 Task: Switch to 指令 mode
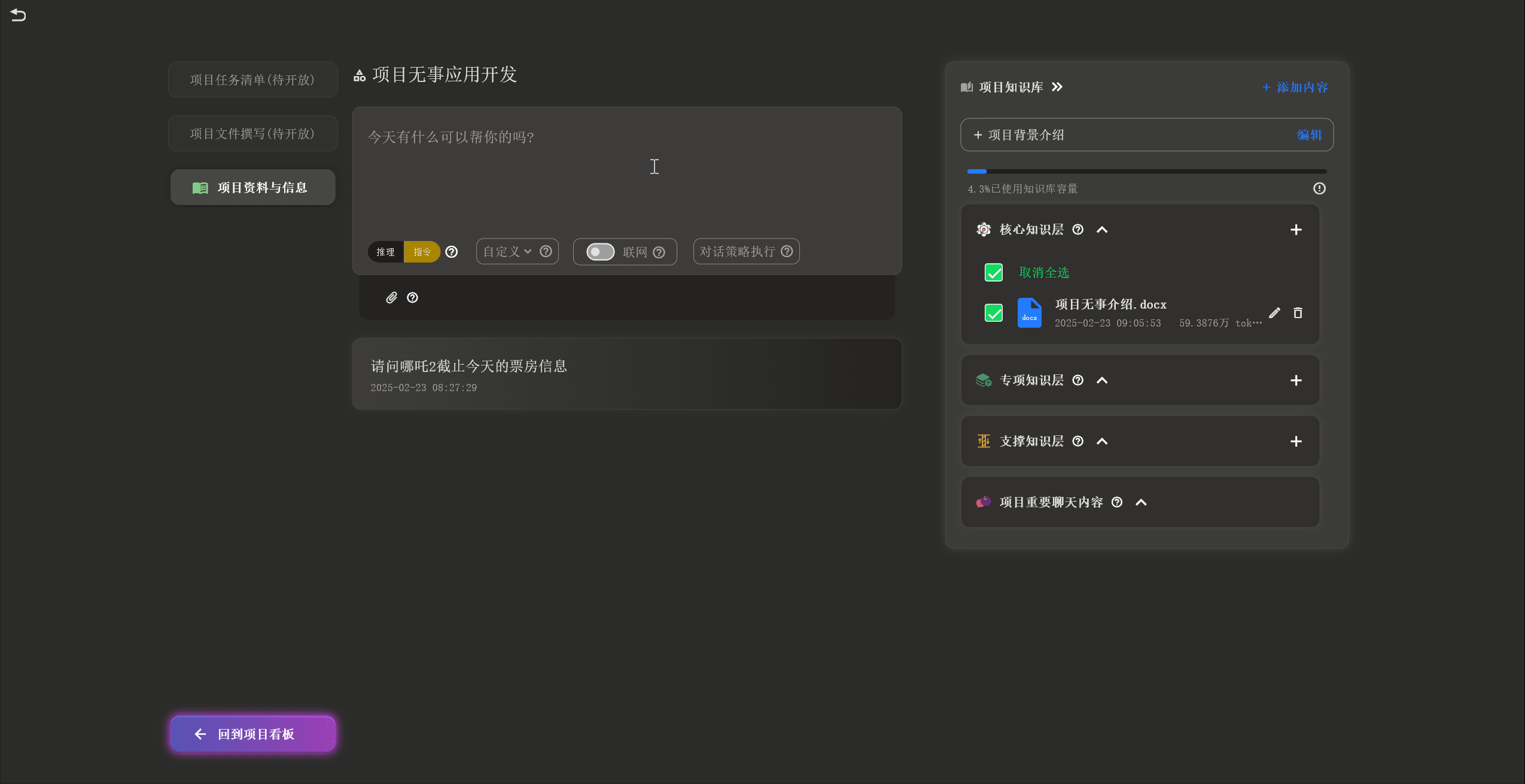click(x=422, y=252)
